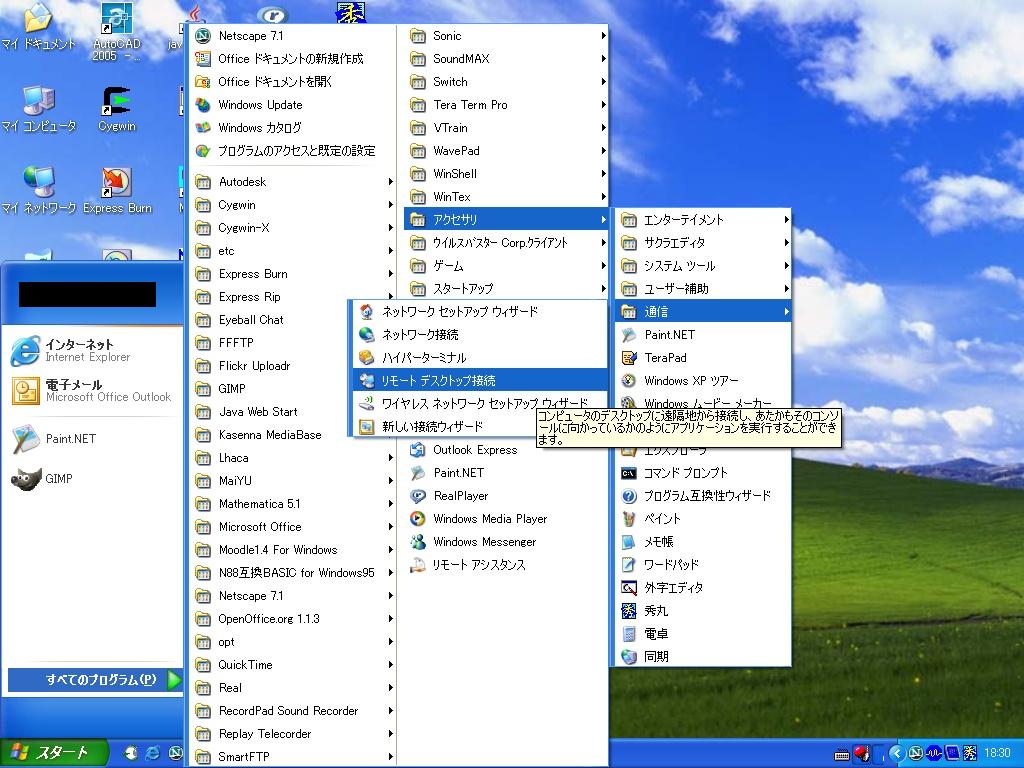Click the GIMP icon in pinned list
Screen dimensions: 1024x768
[x=26, y=479]
